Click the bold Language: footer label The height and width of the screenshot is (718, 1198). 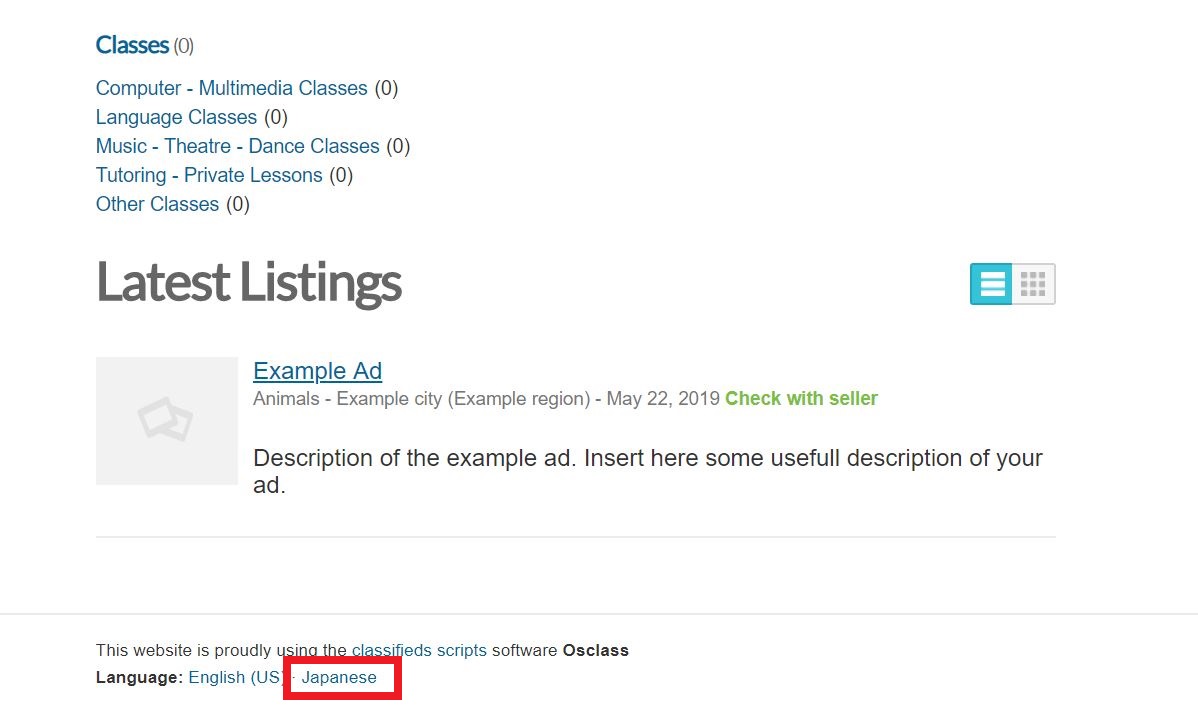click(139, 677)
